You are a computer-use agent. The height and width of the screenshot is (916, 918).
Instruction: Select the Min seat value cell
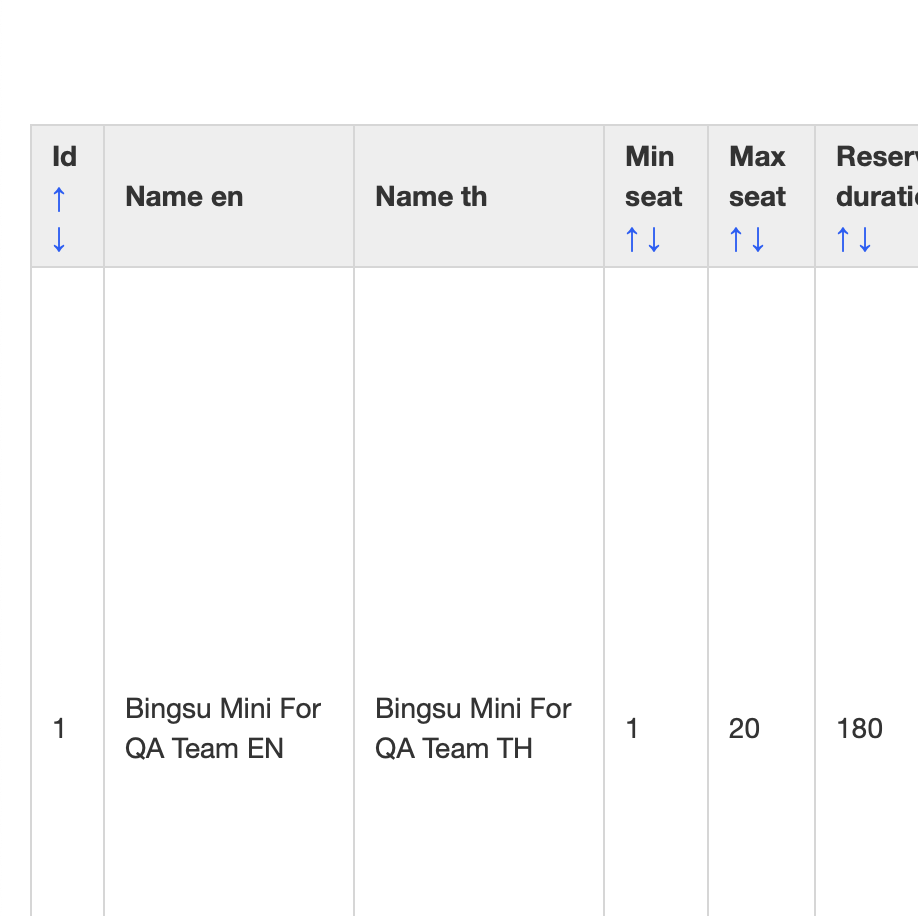(632, 729)
